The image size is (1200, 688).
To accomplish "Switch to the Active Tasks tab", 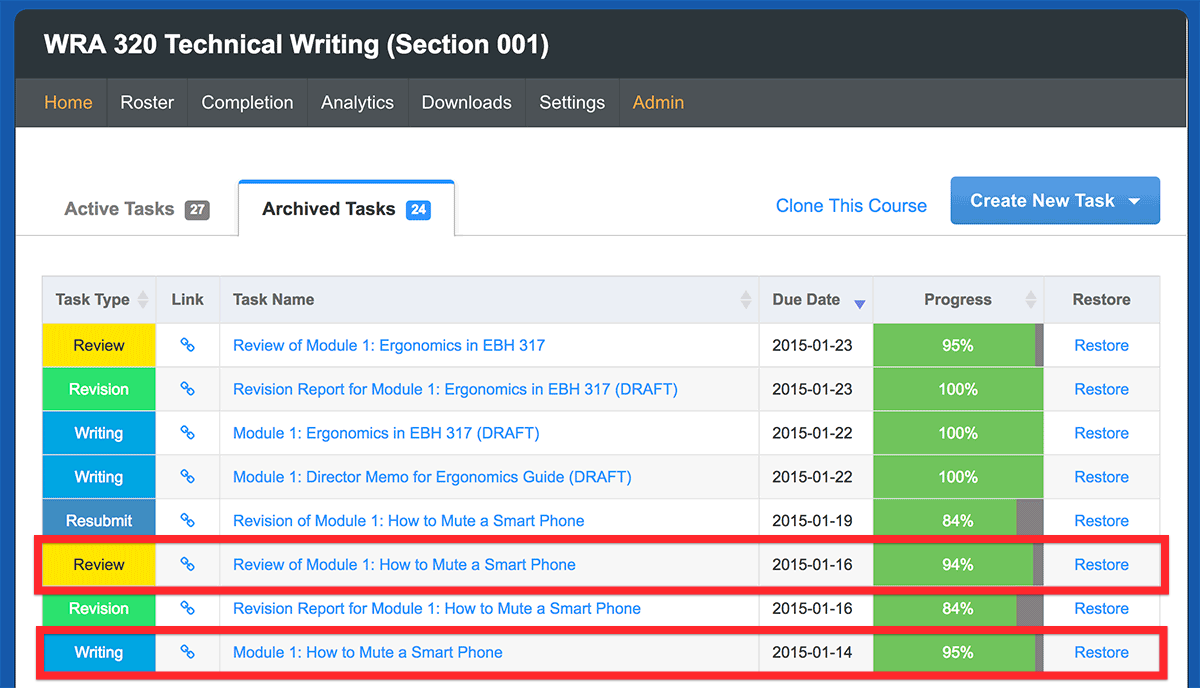I will pyautogui.click(x=137, y=209).
